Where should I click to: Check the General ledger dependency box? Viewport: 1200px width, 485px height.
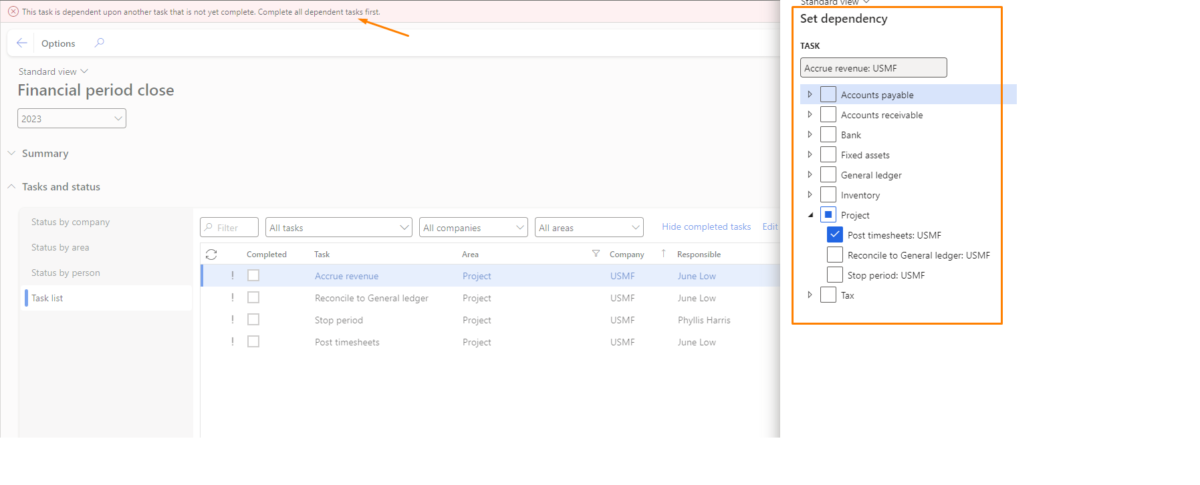pyautogui.click(x=828, y=175)
